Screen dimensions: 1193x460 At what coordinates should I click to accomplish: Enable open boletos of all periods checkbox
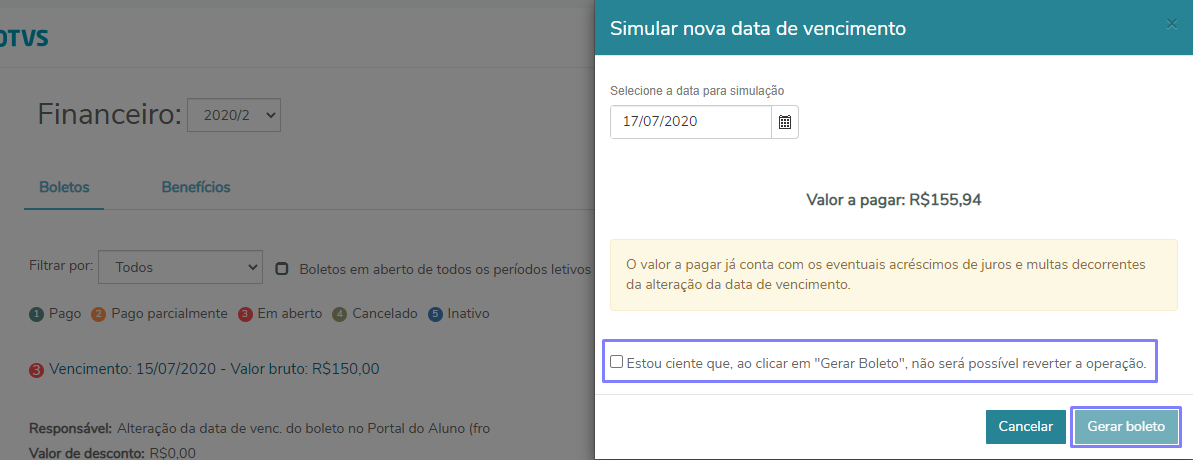(282, 268)
